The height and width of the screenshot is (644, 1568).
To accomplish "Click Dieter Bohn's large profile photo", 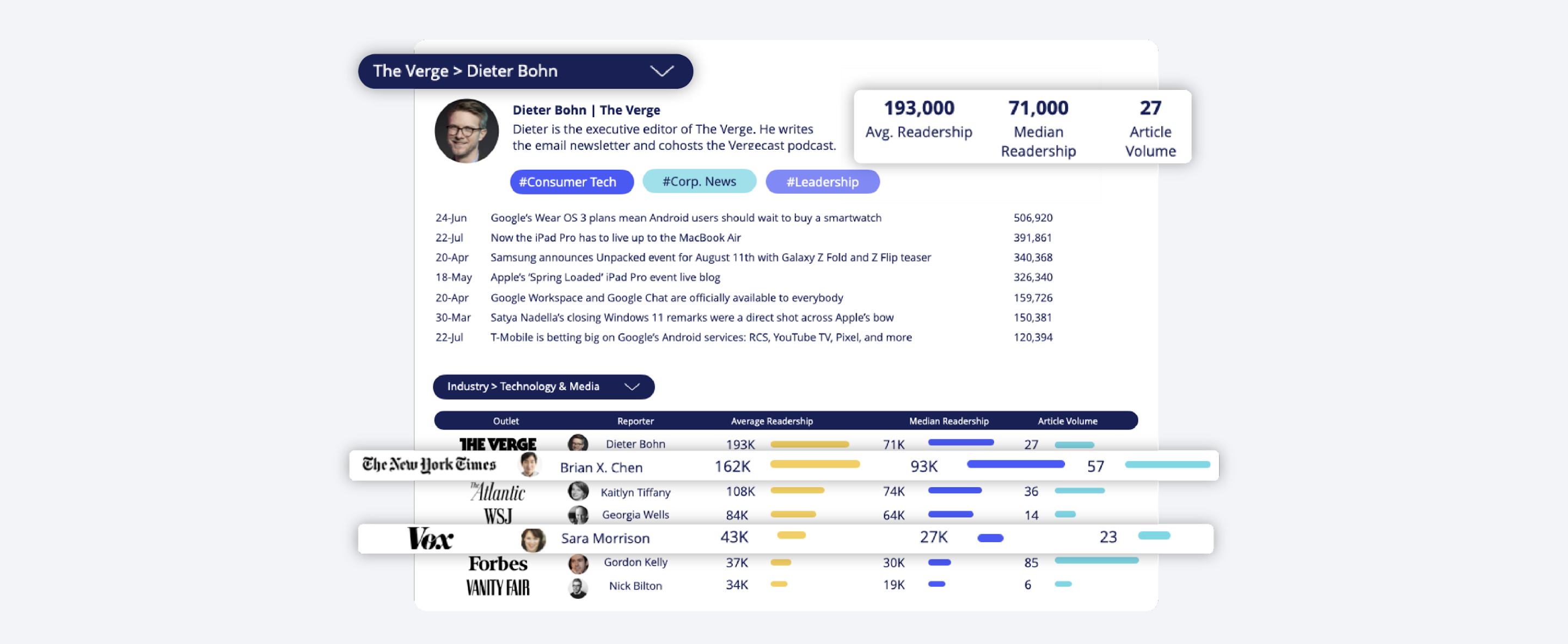I will [x=466, y=131].
